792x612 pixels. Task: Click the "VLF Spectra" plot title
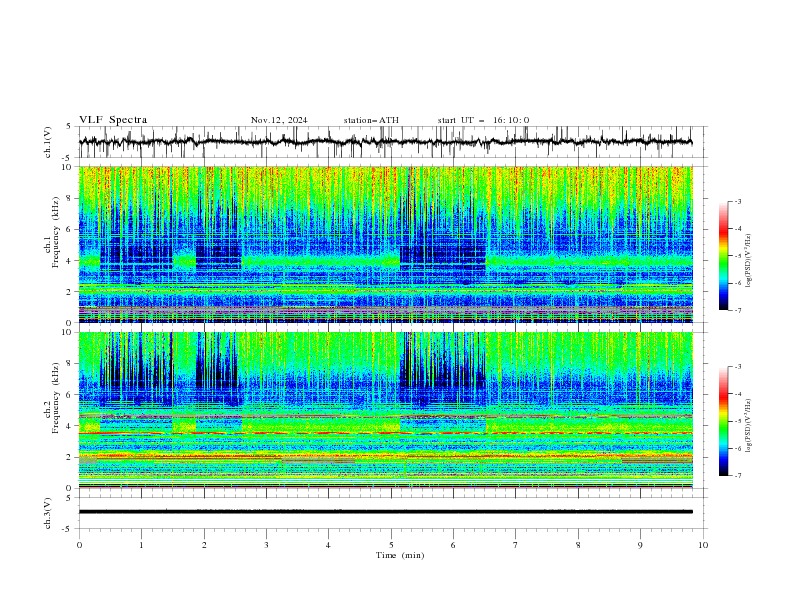click(x=113, y=120)
